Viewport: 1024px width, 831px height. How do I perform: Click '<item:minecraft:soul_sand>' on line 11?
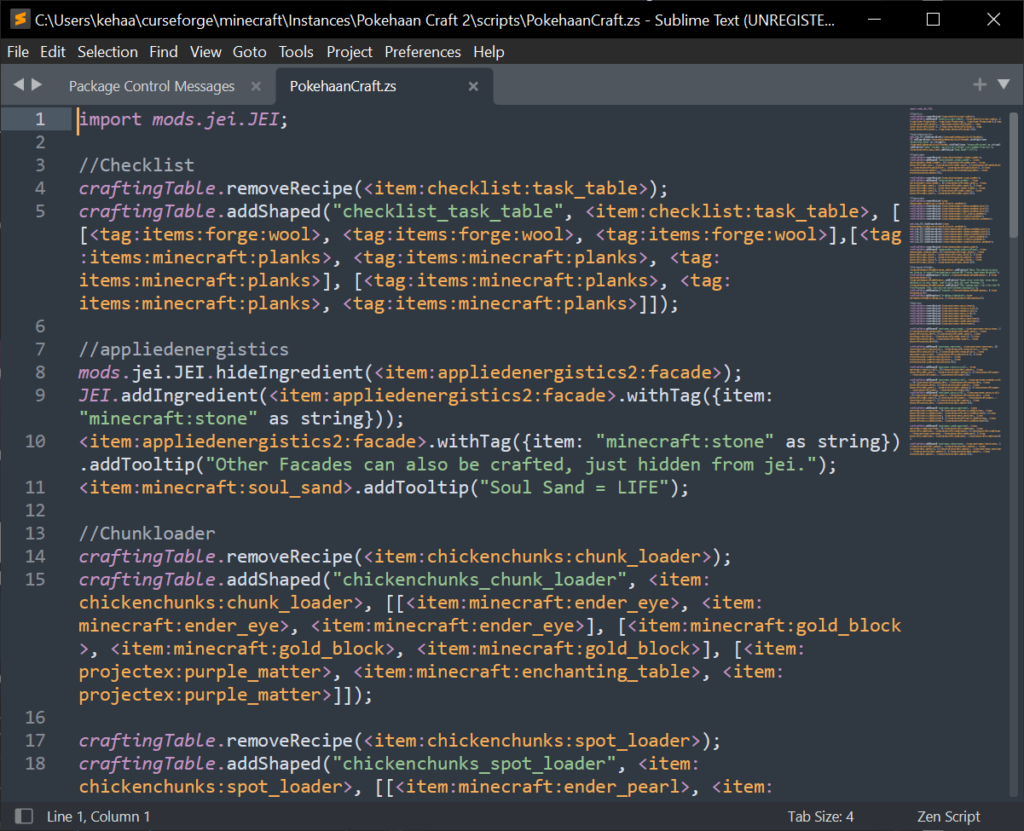coord(216,487)
